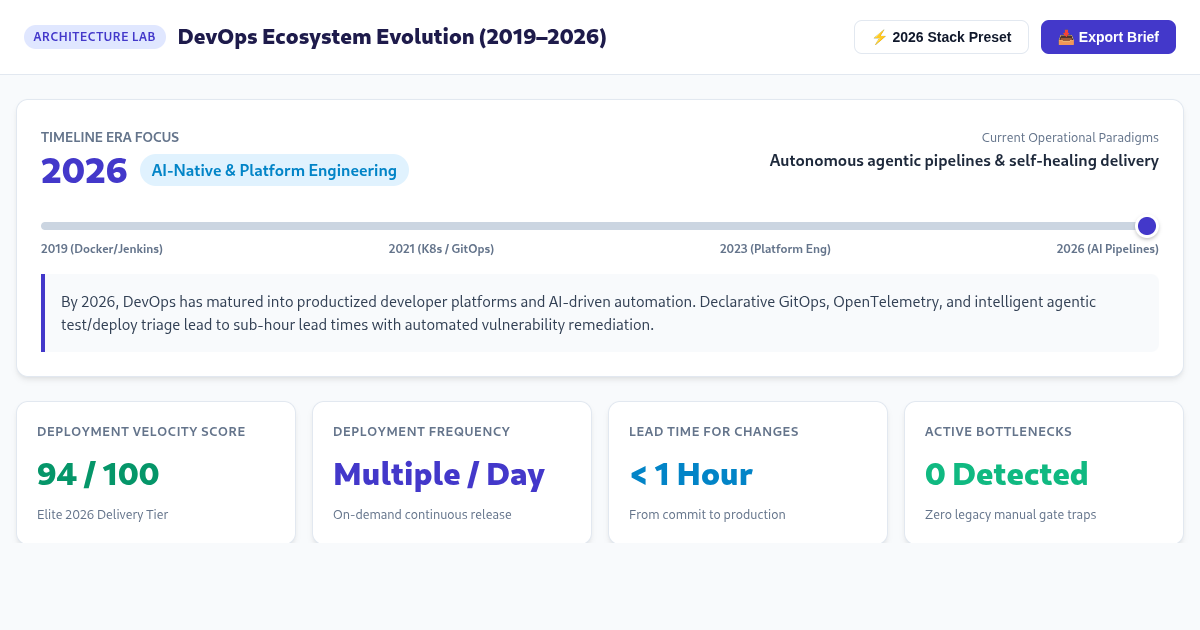
Task: Click On-demand continuous release text
Action: 422,515
